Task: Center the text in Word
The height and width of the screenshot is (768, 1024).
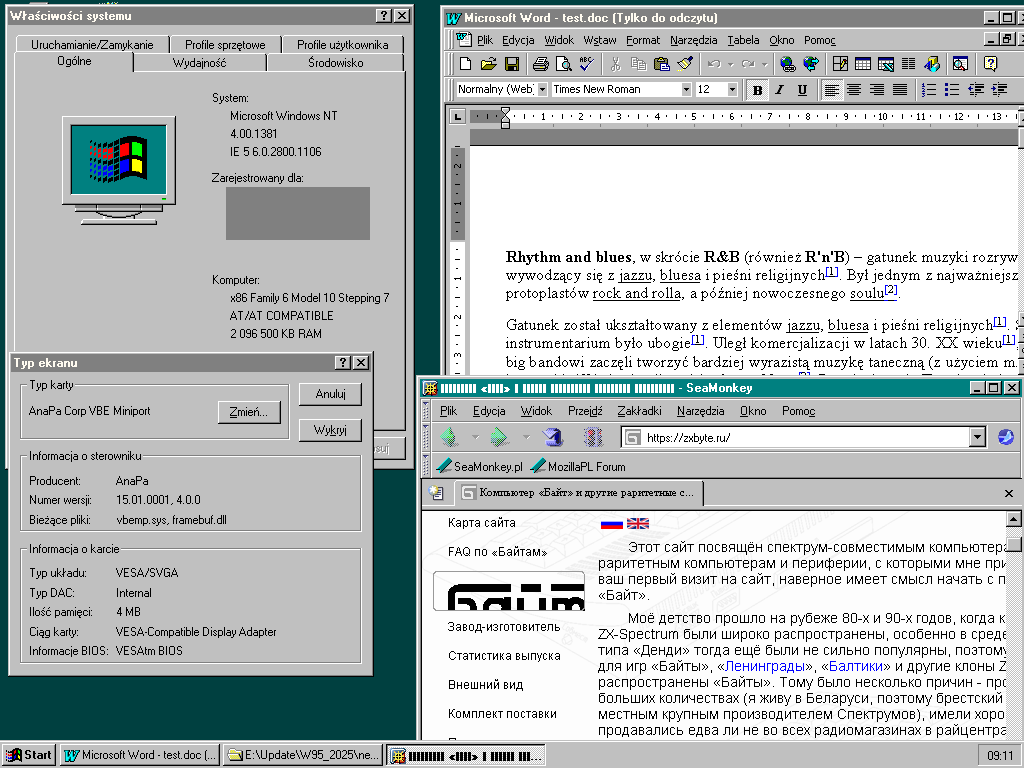Action: (854, 89)
